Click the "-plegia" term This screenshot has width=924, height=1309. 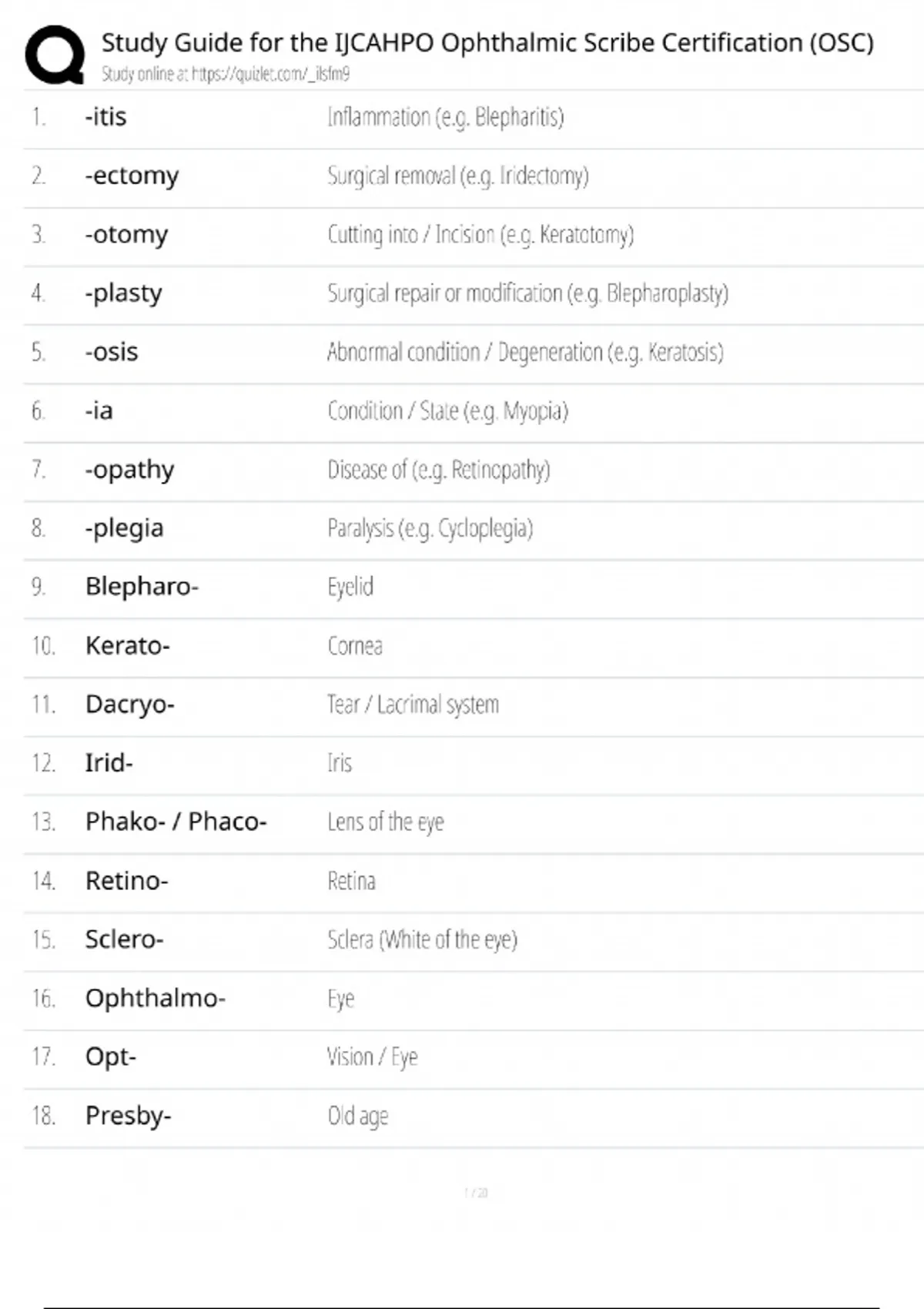point(125,528)
